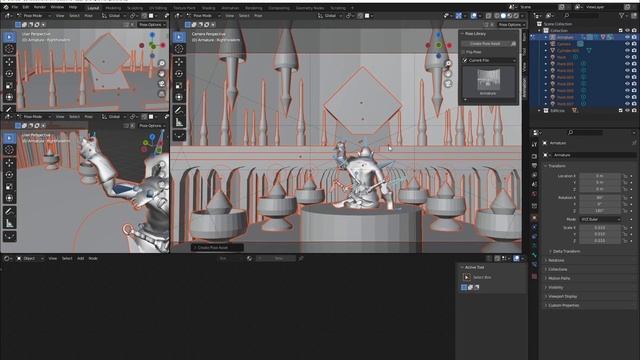
Task: Select the Measure tool in bottom-left viewport
Action: tap(9, 223)
